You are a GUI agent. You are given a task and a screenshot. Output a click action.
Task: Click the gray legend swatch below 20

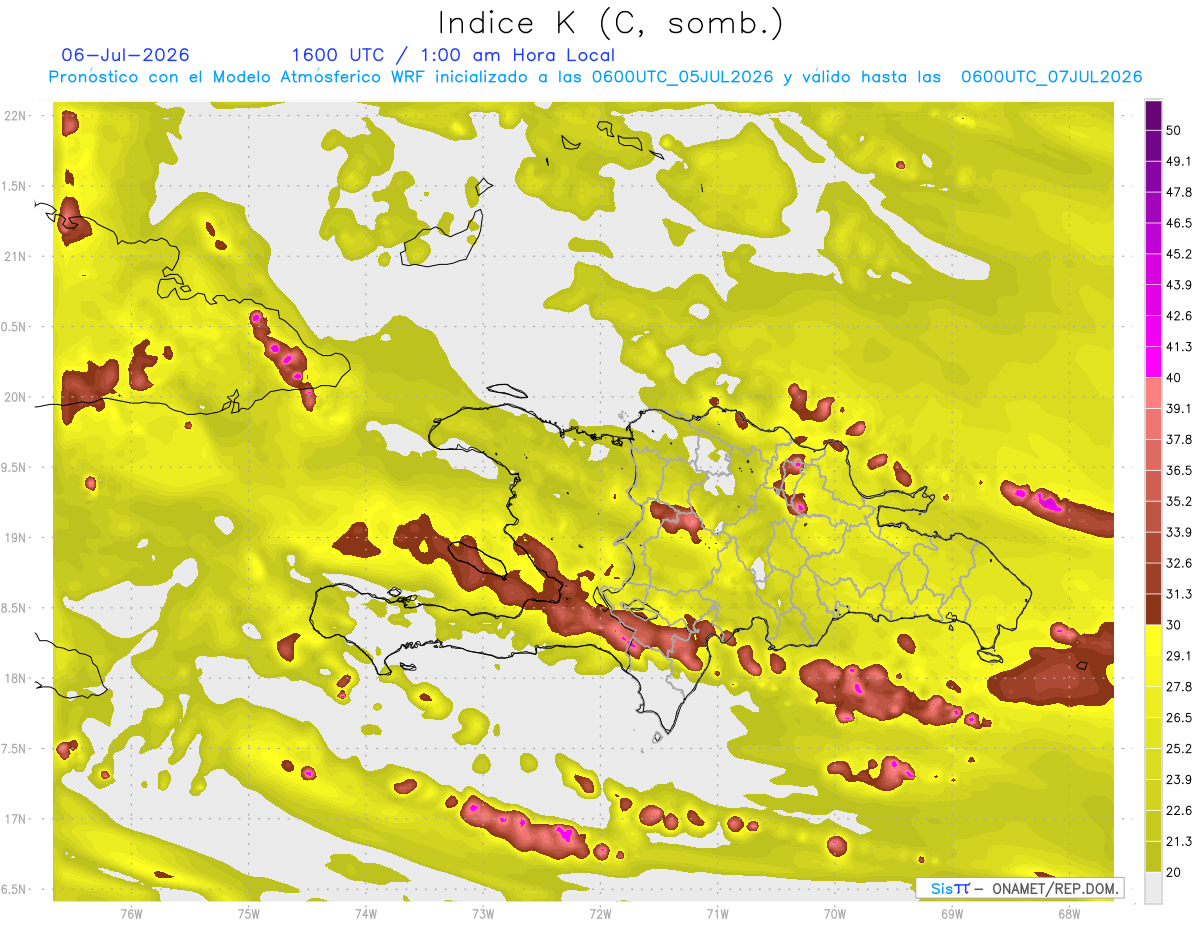[x=1153, y=888]
